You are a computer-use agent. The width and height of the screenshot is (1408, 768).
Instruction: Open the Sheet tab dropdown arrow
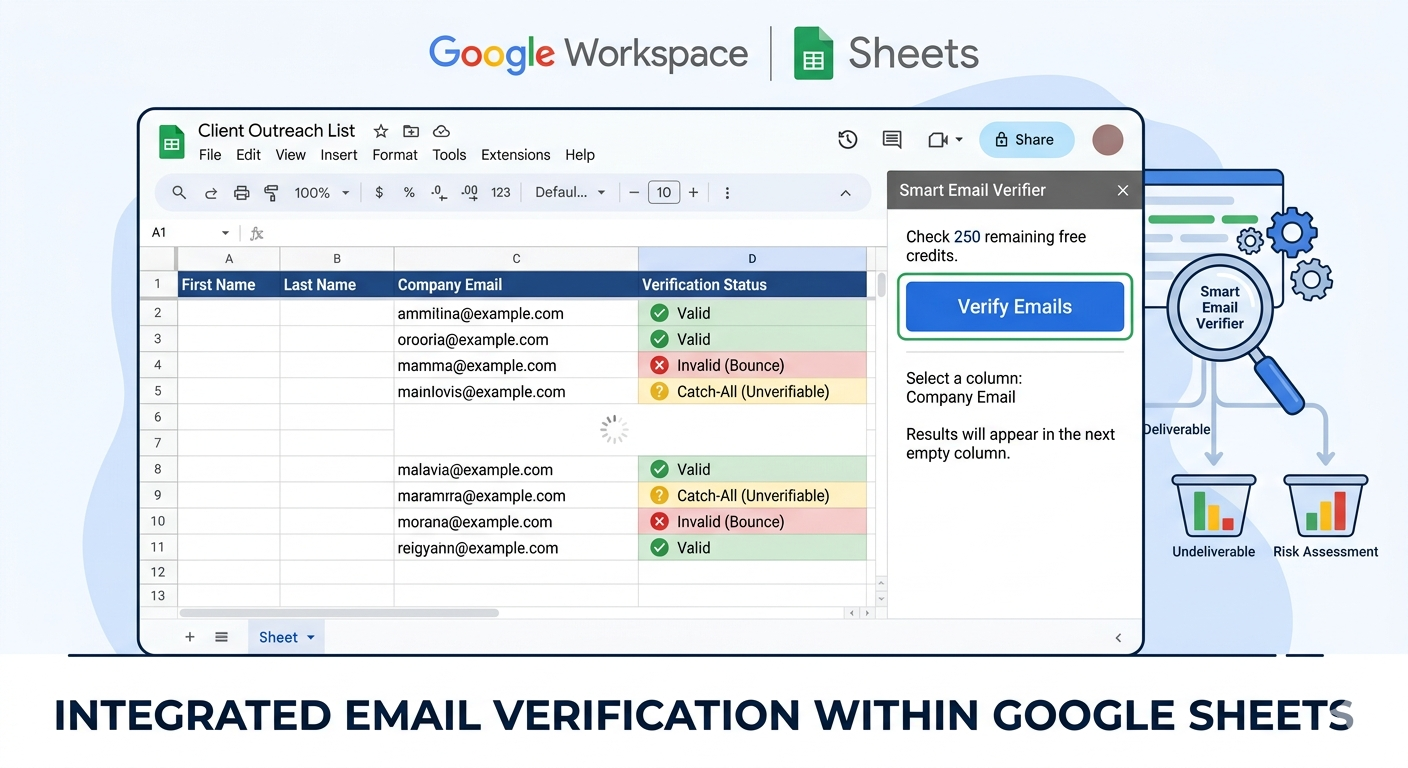pos(311,637)
